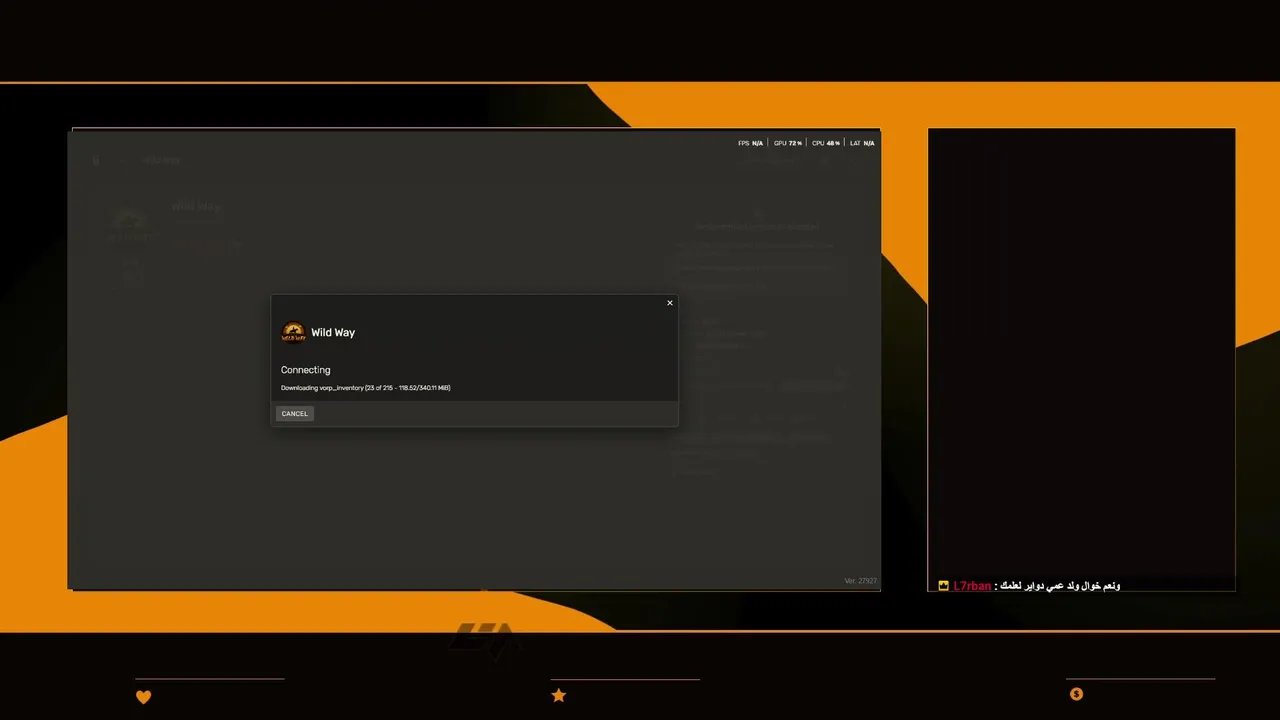The image size is (1280, 720).
Task: Click the "Connecting" status text
Action: click(305, 370)
